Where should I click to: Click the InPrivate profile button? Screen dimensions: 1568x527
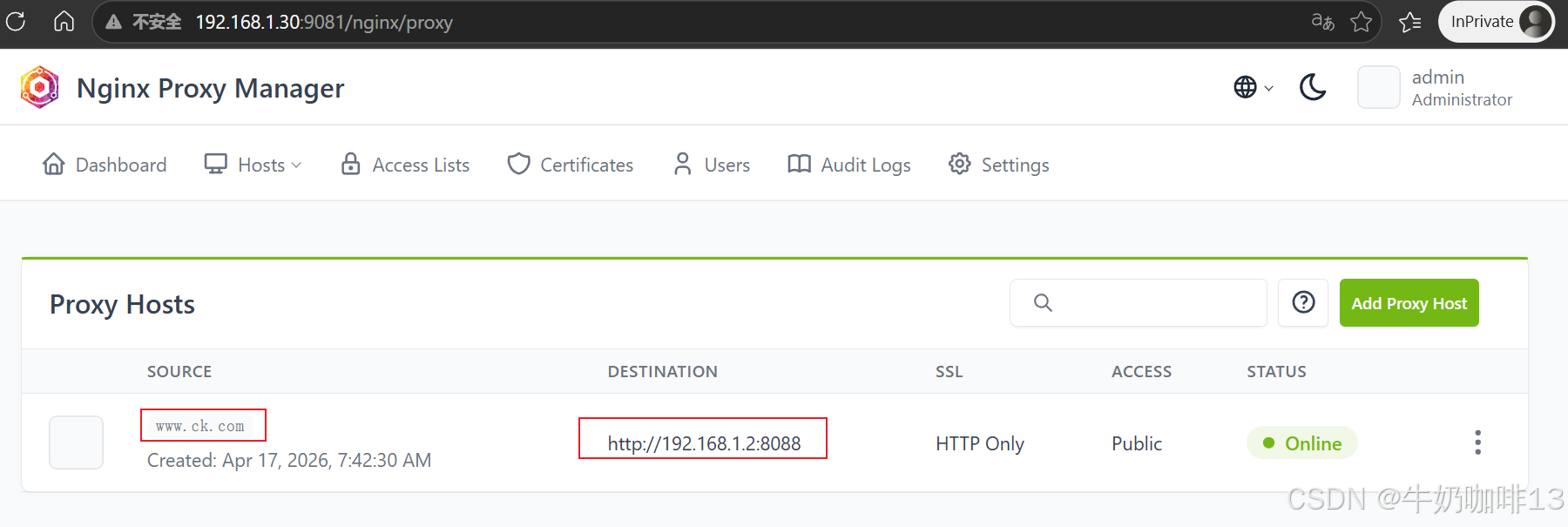click(x=1497, y=22)
